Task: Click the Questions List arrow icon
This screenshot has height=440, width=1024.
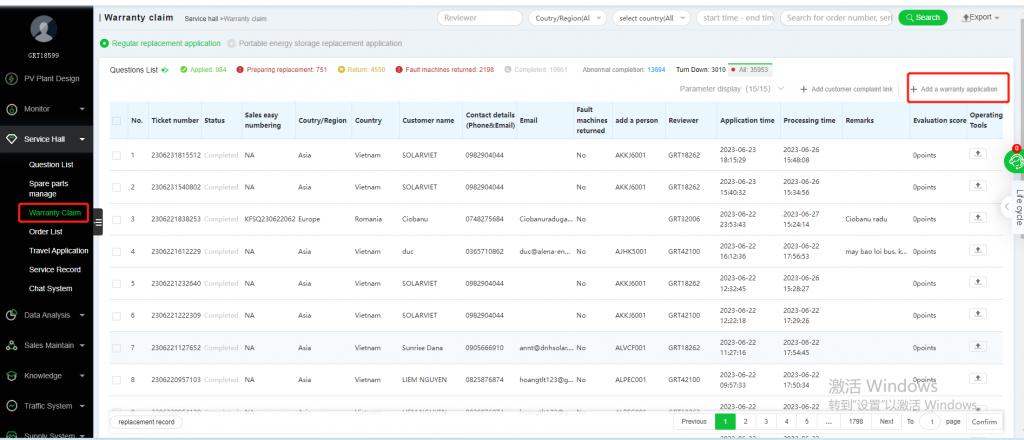Action: 165,70
